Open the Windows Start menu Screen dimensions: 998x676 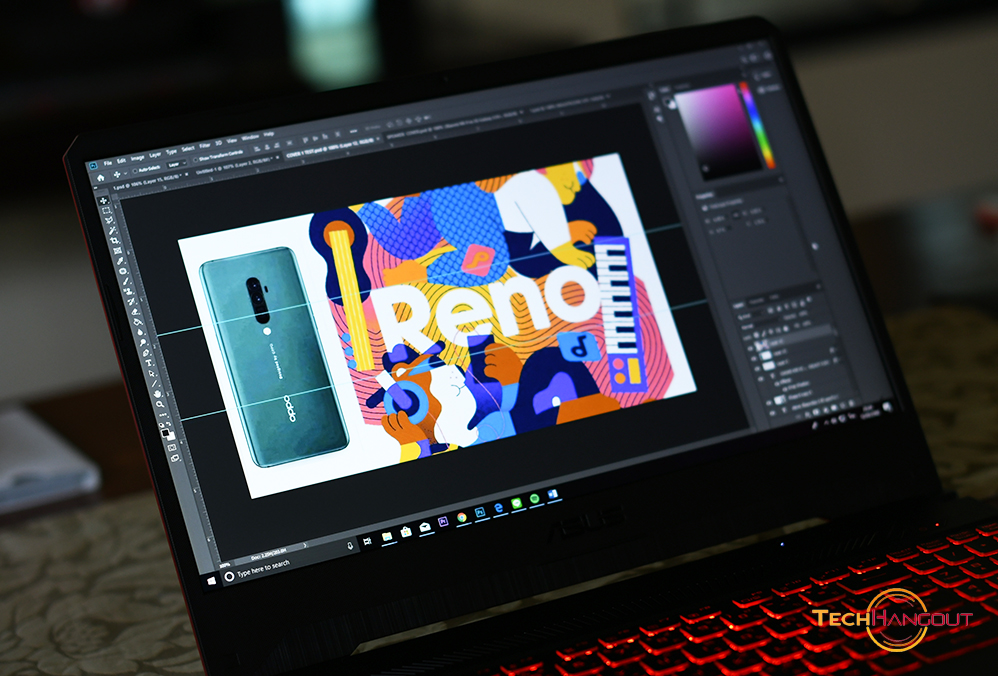(212, 581)
